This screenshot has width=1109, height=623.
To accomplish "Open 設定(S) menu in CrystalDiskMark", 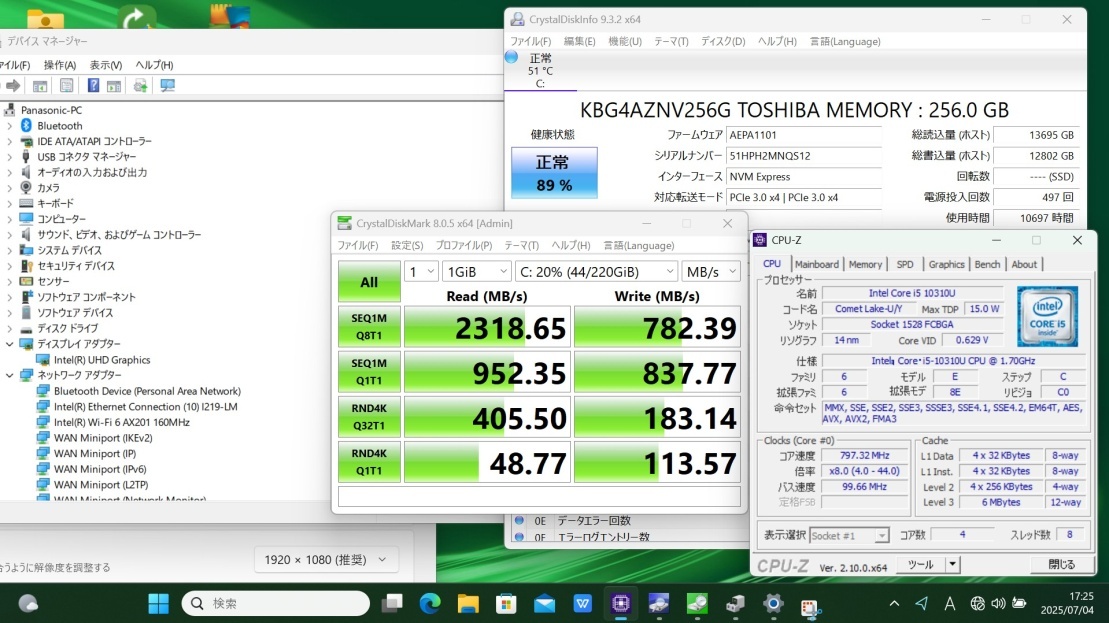I will coord(407,245).
